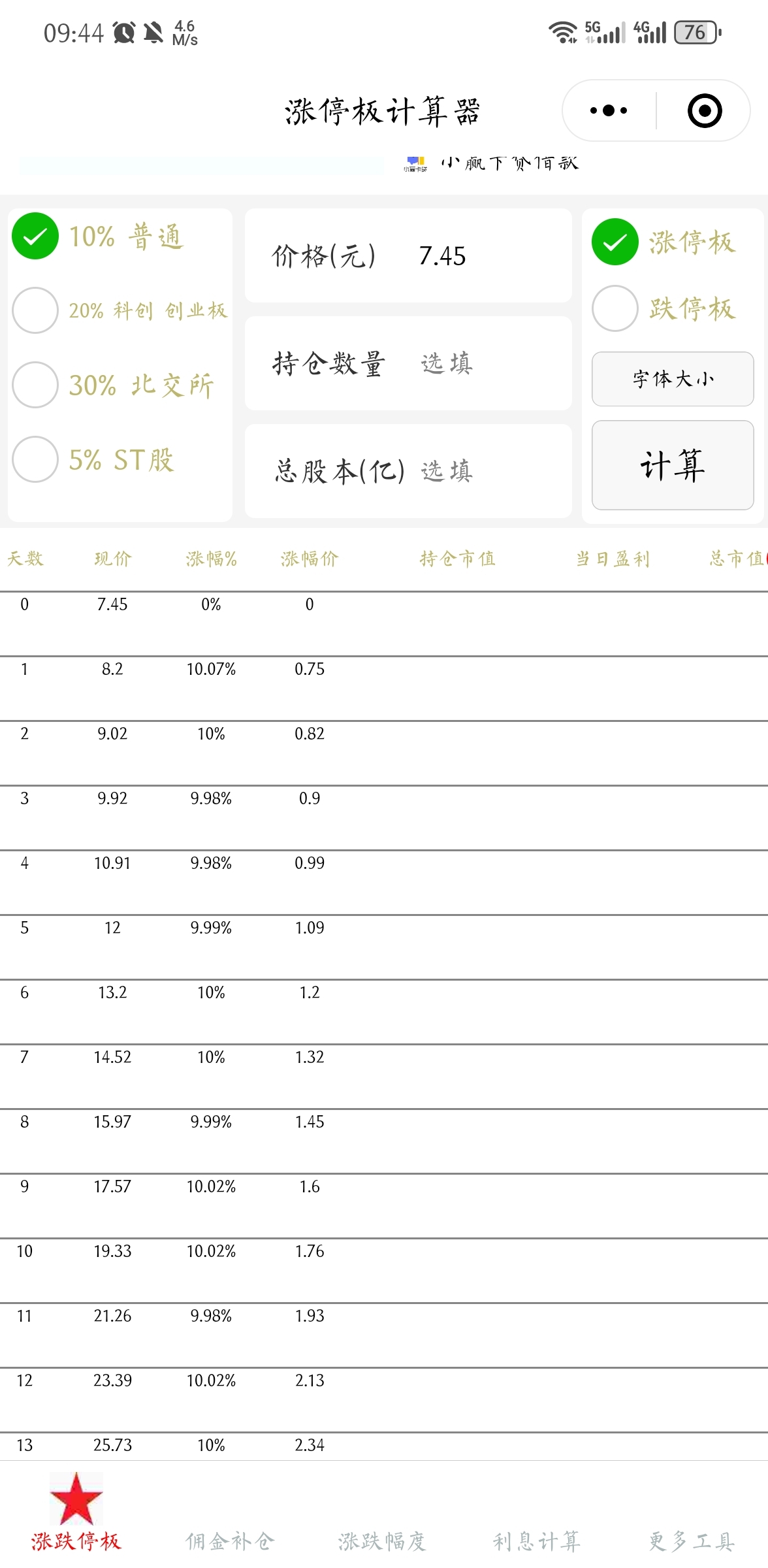The image size is (768, 1568).
Task: Open the mini program three-dot menu
Action: click(x=608, y=110)
